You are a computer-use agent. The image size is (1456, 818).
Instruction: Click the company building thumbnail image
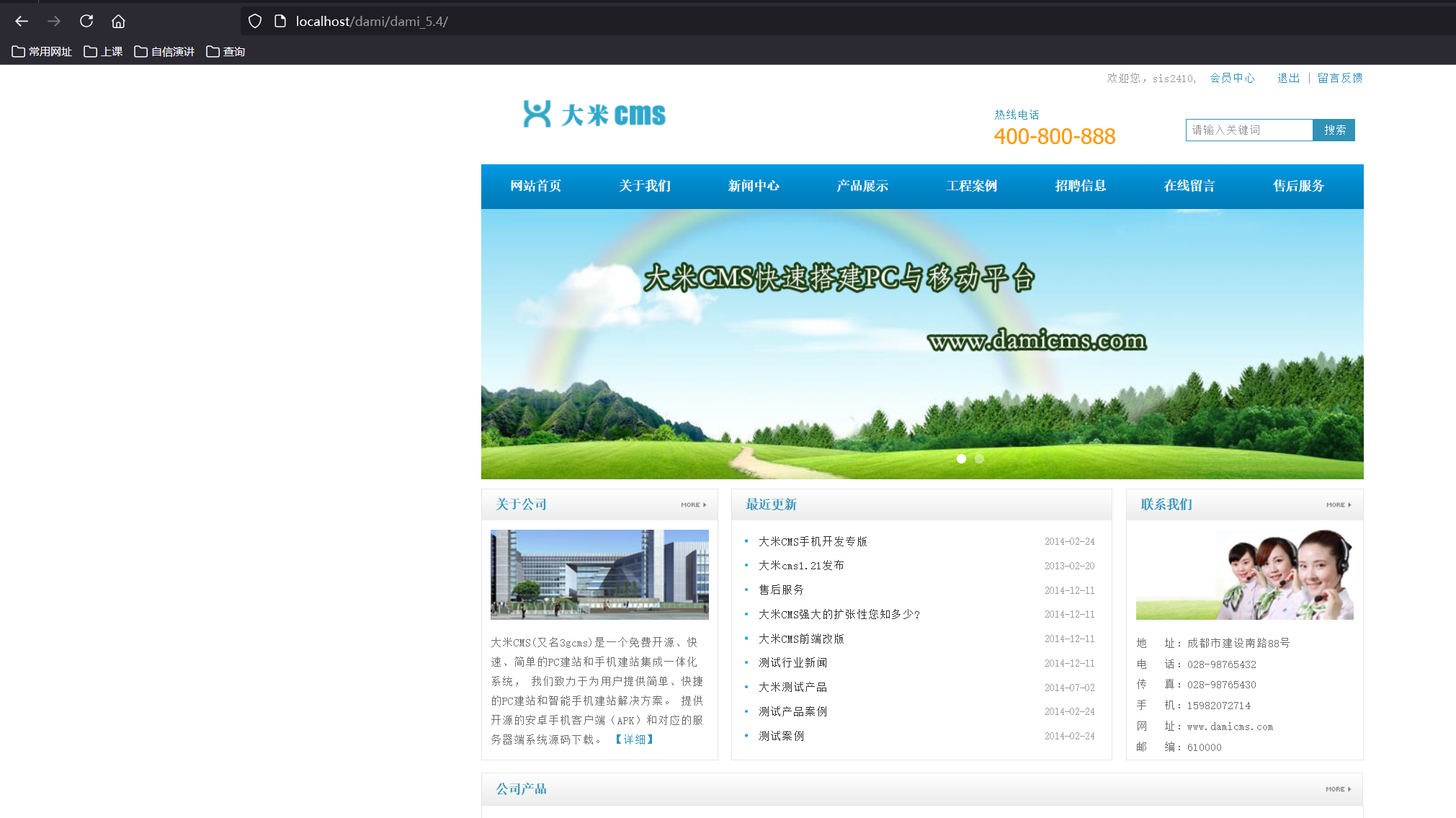[599, 574]
